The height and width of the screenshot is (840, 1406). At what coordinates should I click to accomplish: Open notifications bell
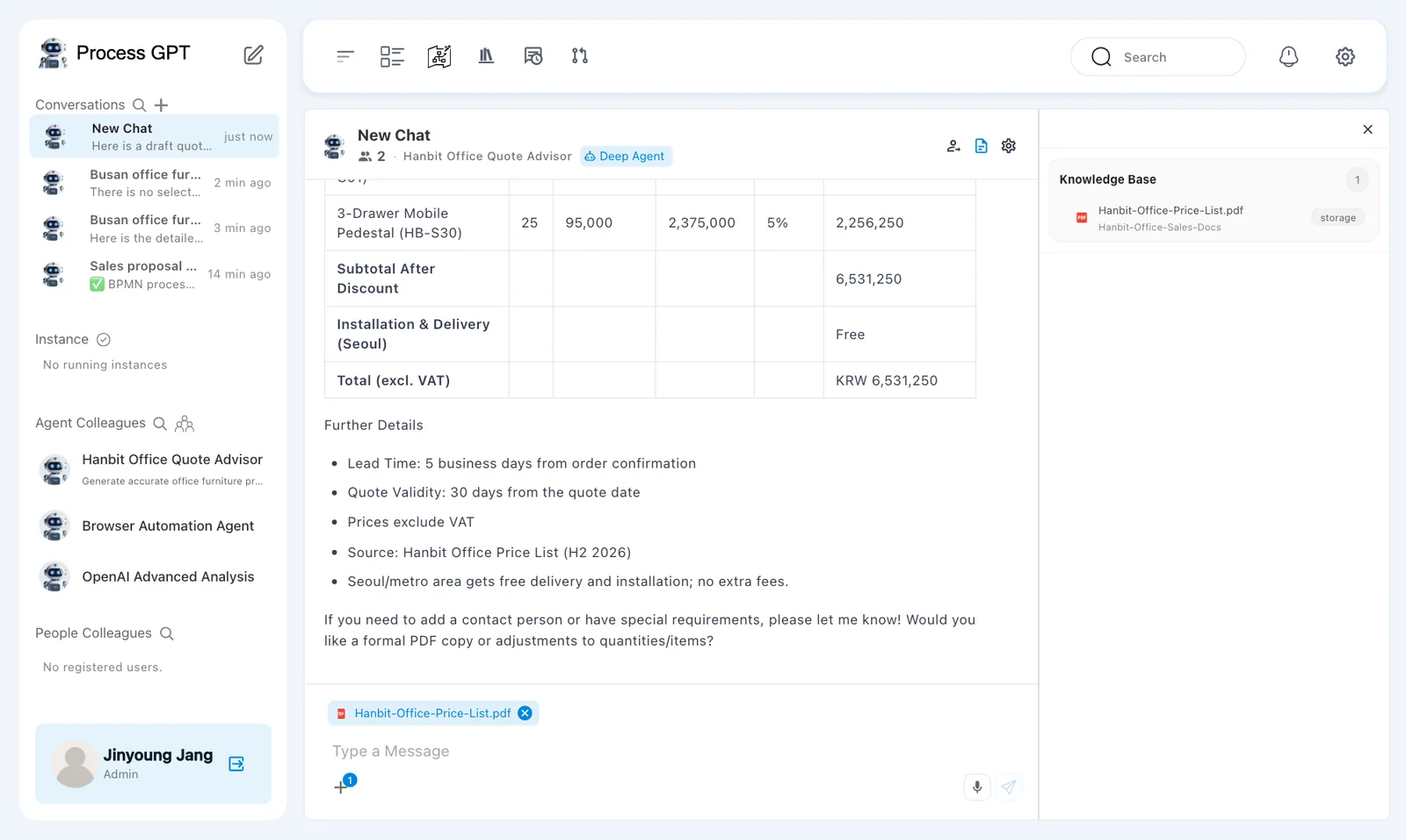tap(1288, 56)
